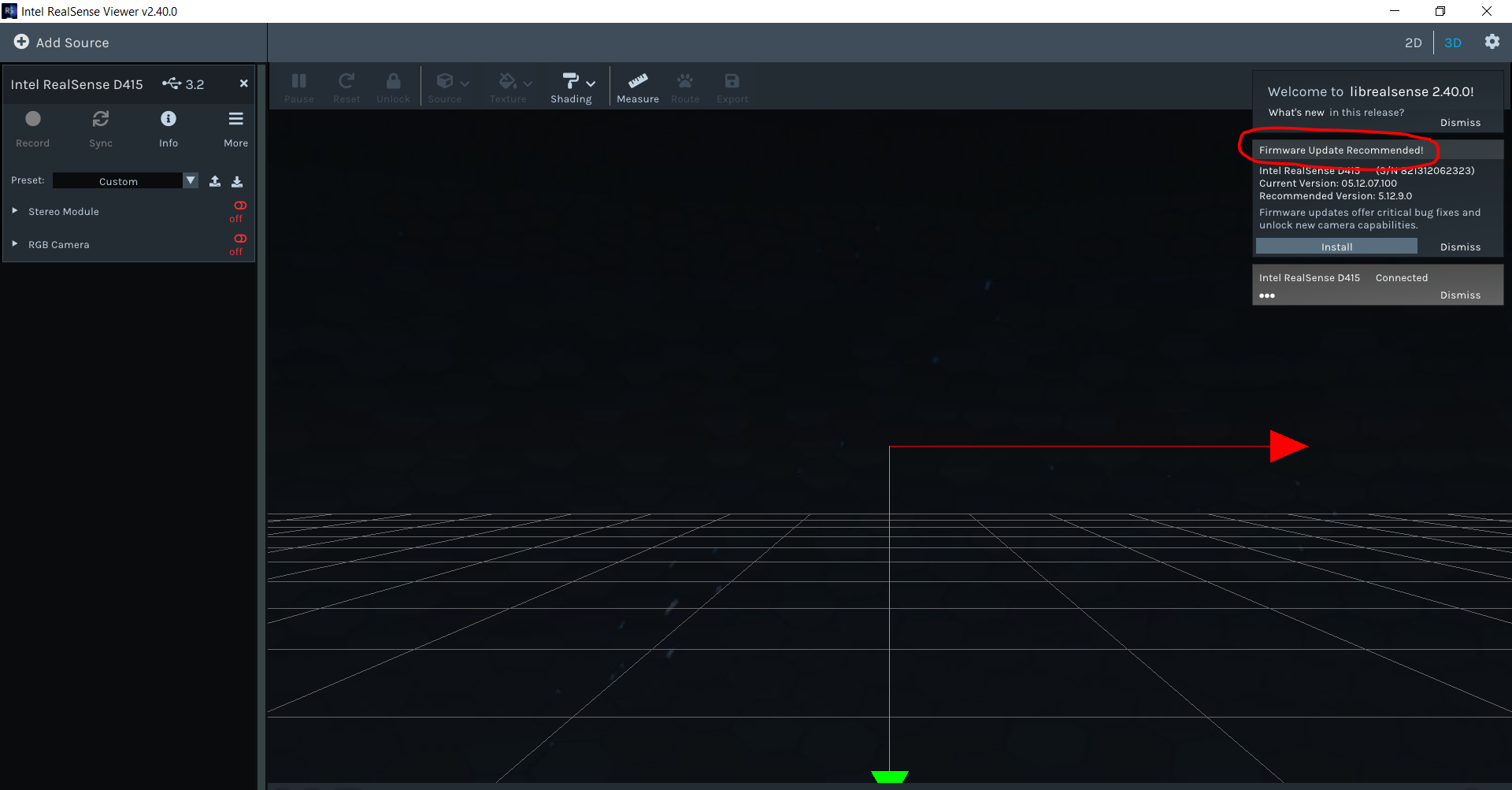
Task: Dismiss the D415 Connected notification
Action: coord(1460,295)
